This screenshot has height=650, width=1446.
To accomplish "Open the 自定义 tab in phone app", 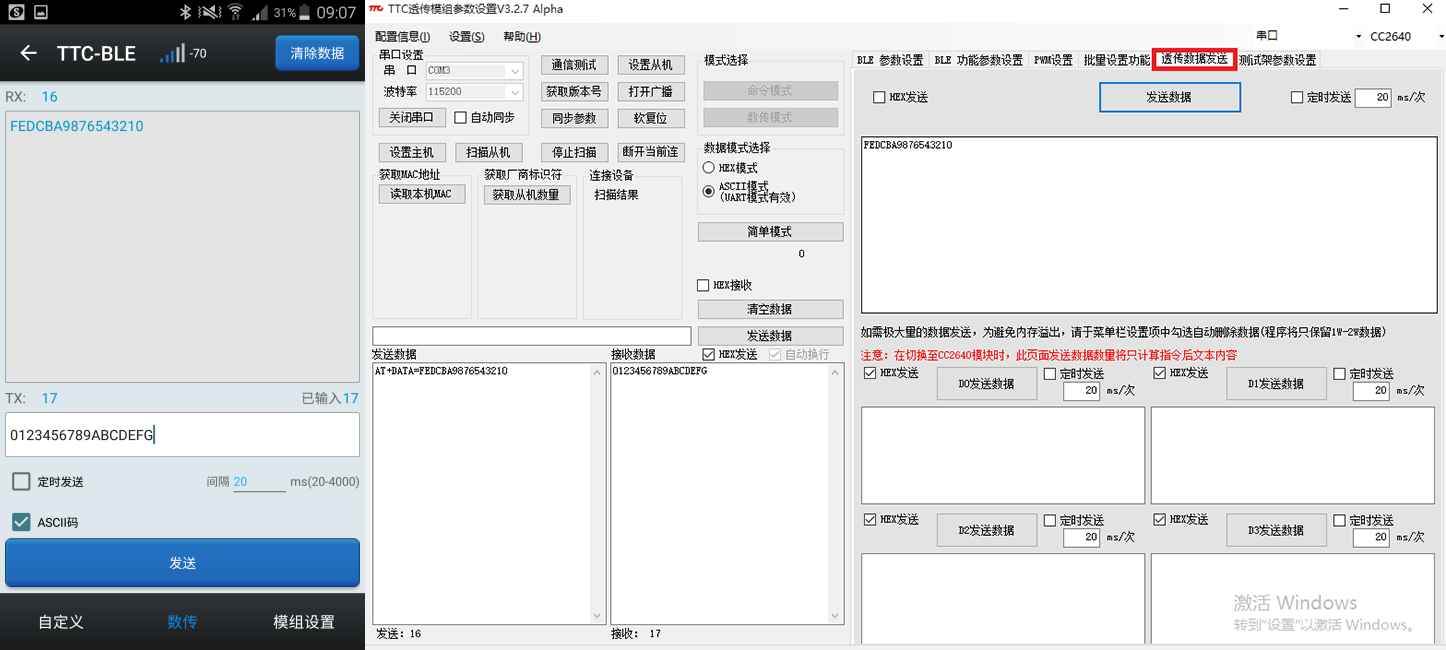I will pos(61,621).
